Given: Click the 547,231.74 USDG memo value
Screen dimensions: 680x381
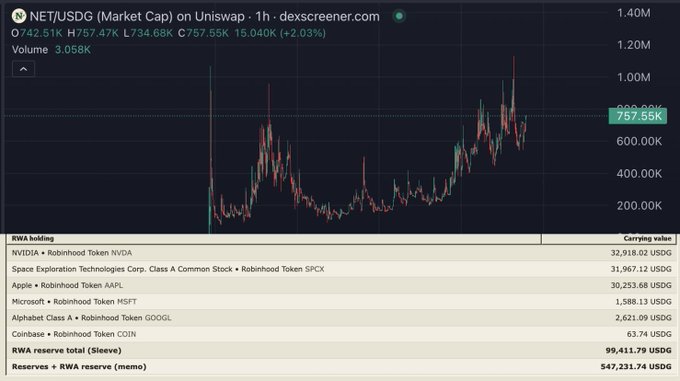Looking at the screenshot, I should (636, 367).
